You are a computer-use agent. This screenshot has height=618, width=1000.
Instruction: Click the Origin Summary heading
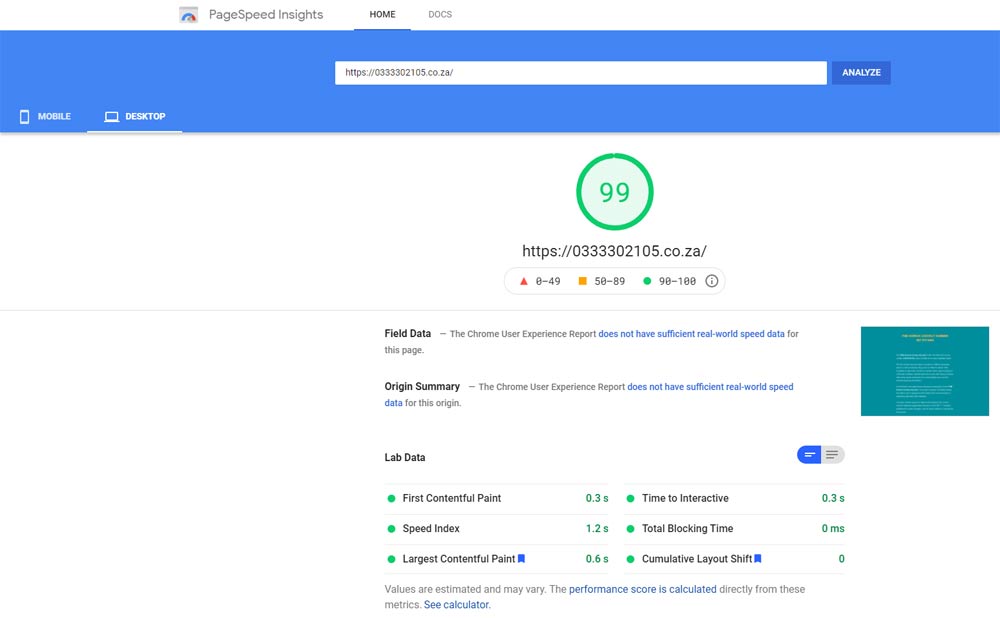tap(422, 386)
